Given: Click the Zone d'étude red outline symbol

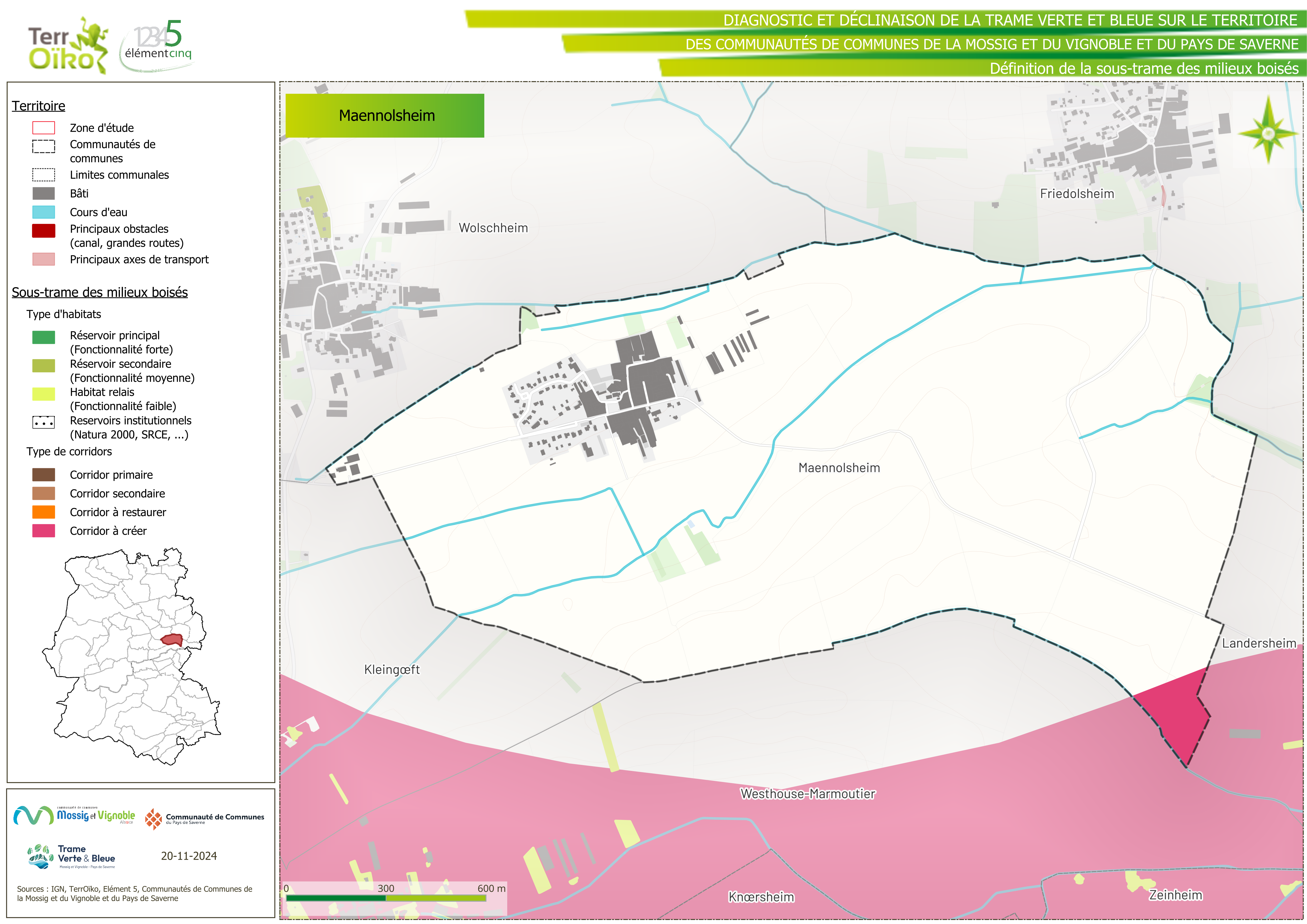Looking at the screenshot, I should (x=44, y=128).
